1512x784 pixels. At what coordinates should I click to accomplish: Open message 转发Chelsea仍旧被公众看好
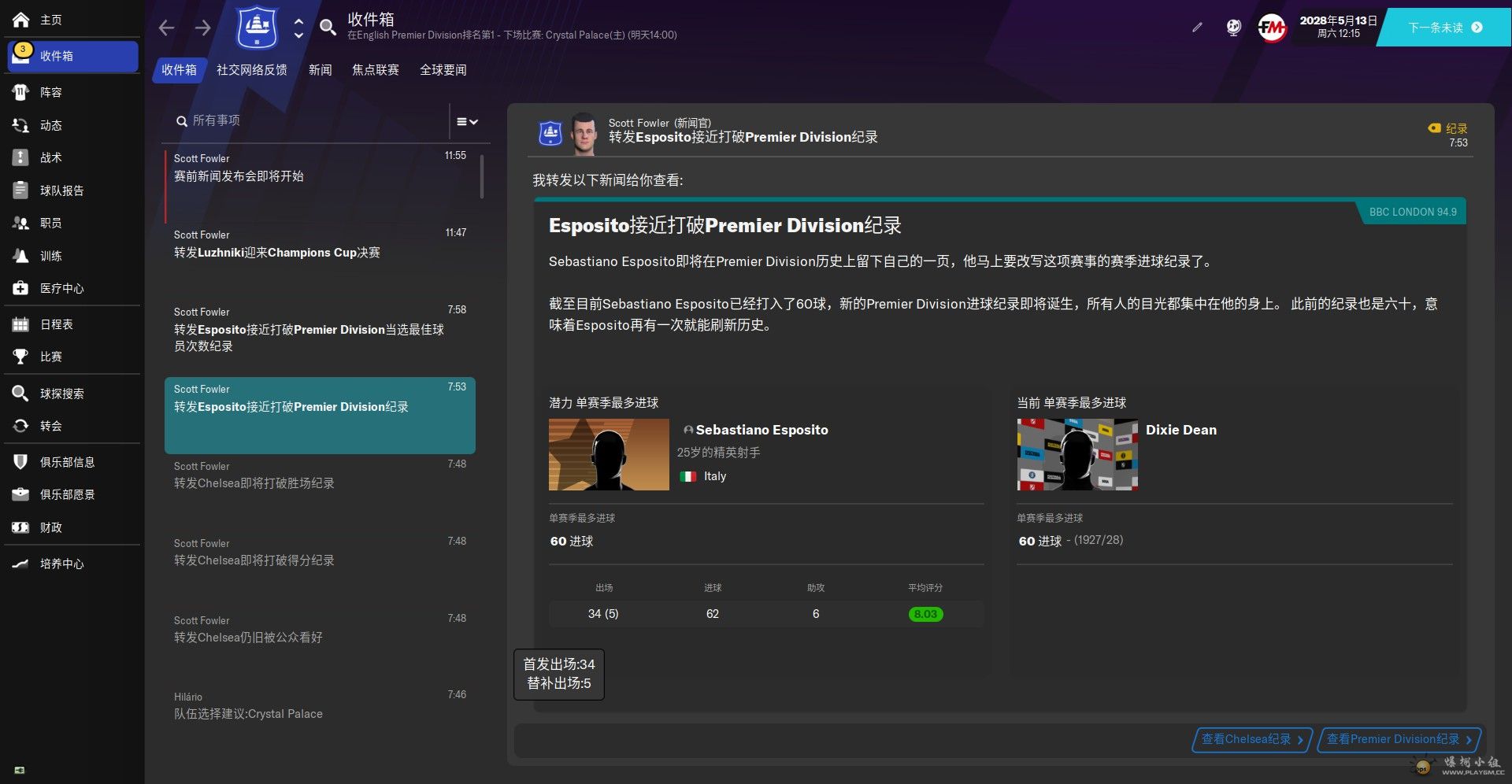coord(320,646)
